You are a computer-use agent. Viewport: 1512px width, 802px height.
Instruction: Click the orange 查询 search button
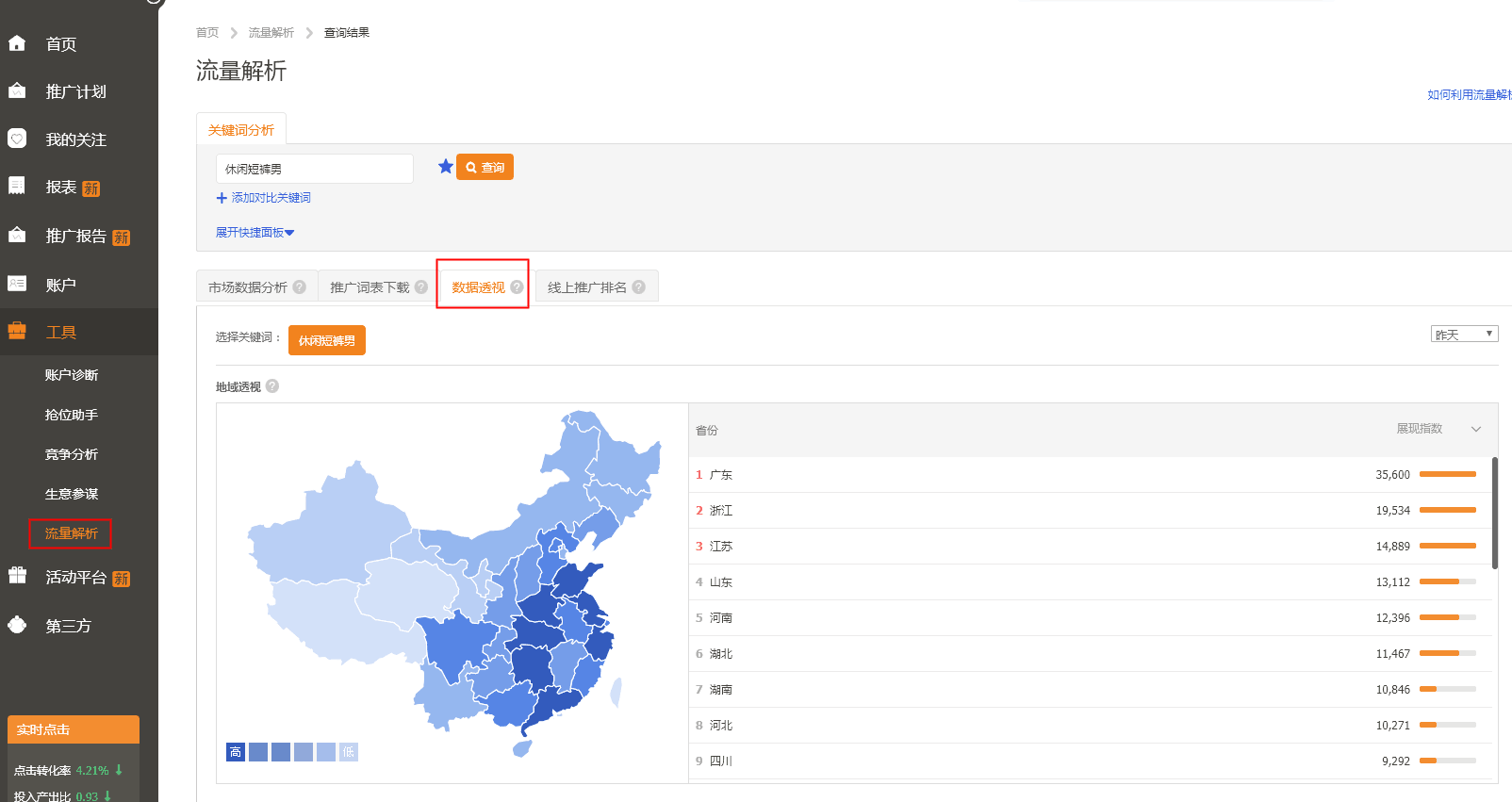[x=485, y=168]
